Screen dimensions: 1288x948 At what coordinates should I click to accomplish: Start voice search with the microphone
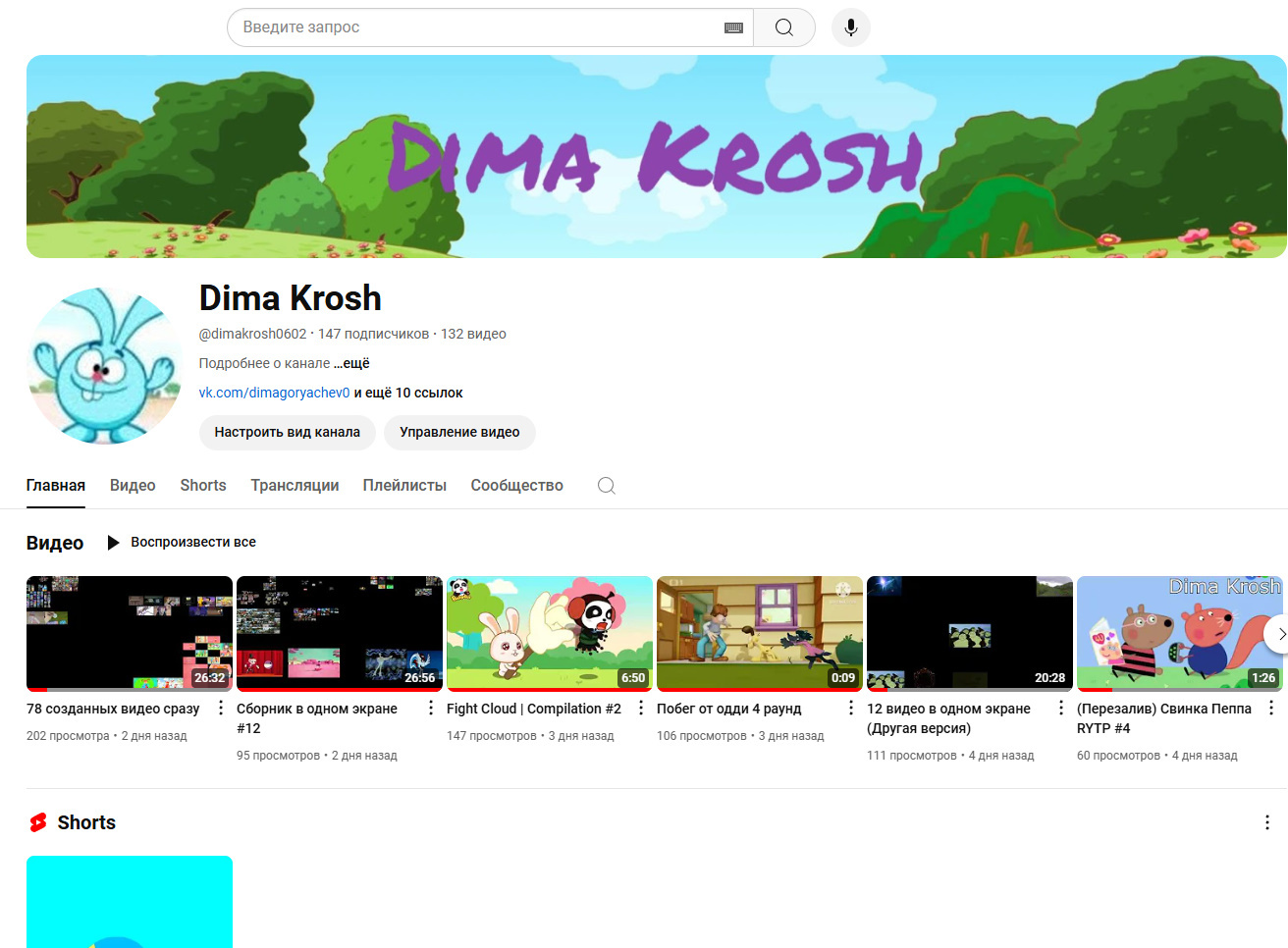tap(851, 27)
